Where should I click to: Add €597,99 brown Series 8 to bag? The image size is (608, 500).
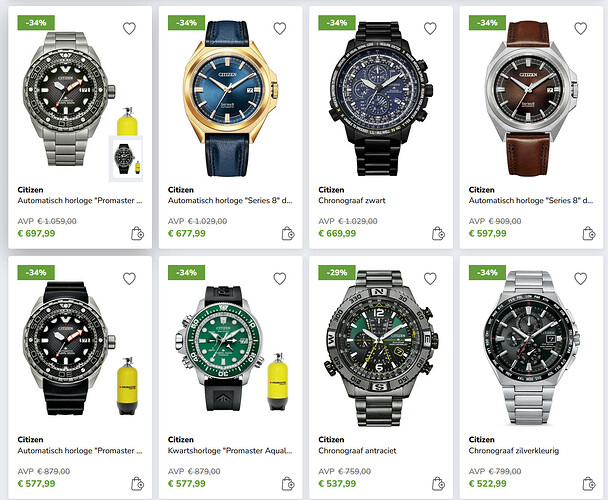pyautogui.click(x=589, y=234)
